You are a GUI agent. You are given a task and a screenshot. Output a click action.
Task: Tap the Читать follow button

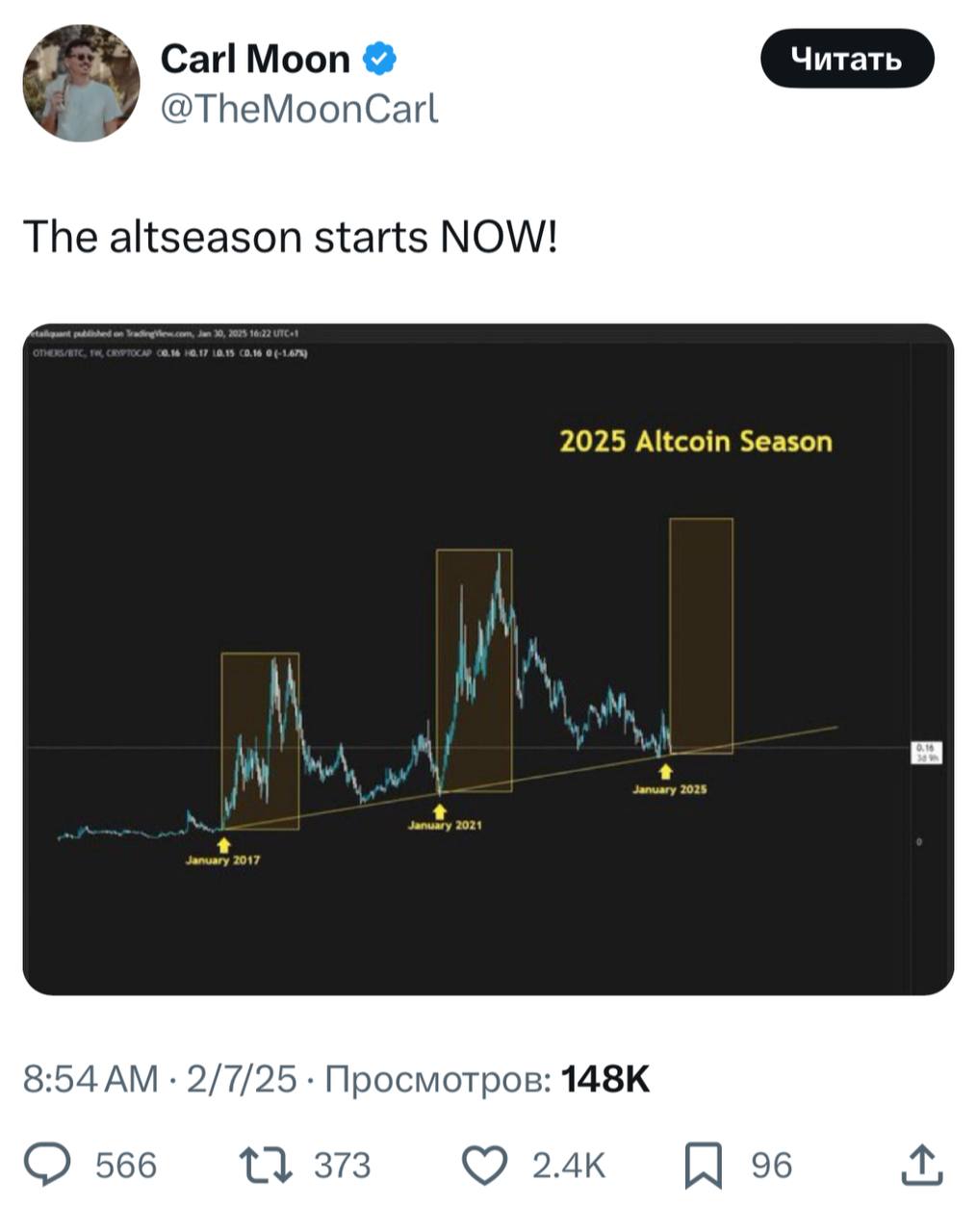tap(847, 59)
